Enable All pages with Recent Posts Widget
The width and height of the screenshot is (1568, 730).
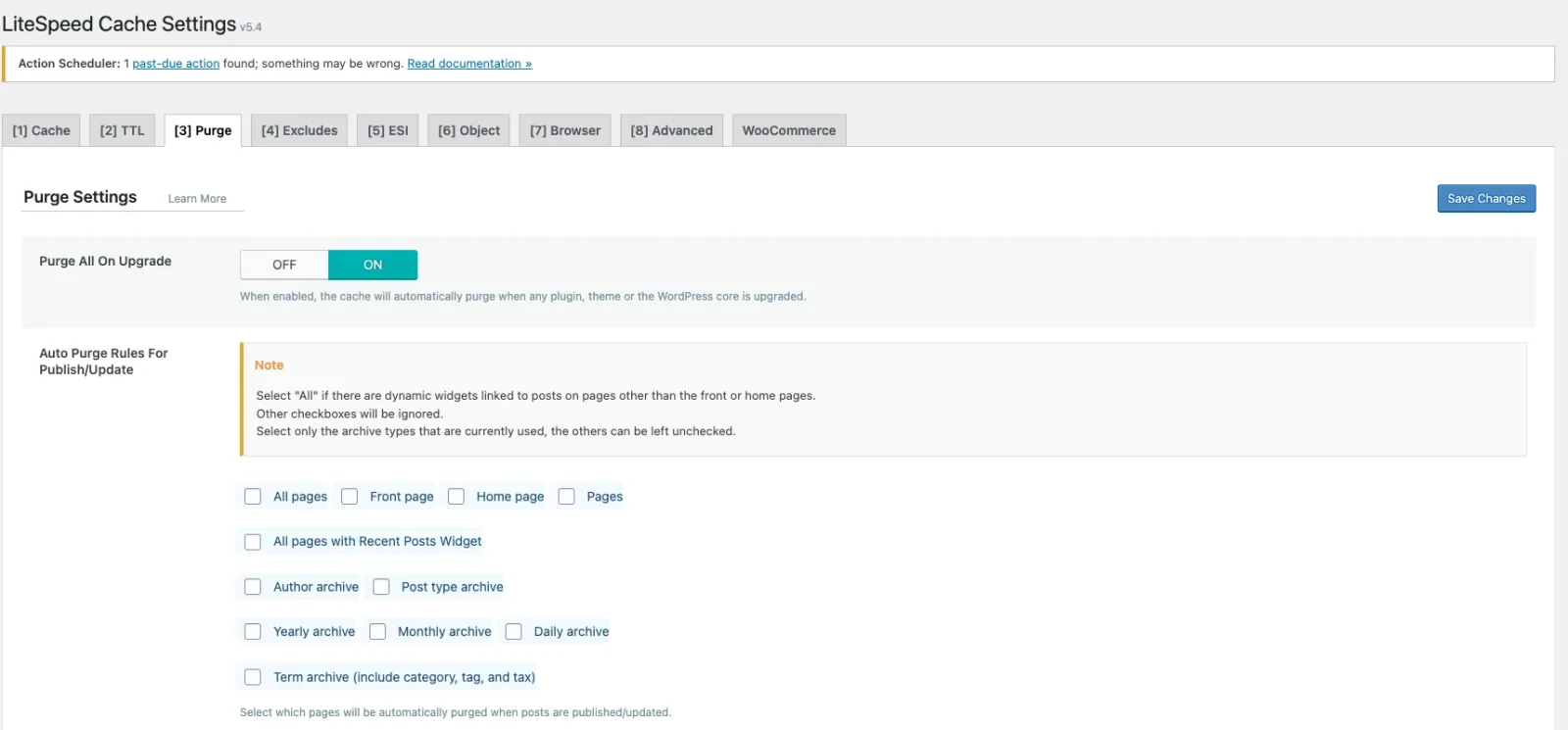(x=253, y=542)
